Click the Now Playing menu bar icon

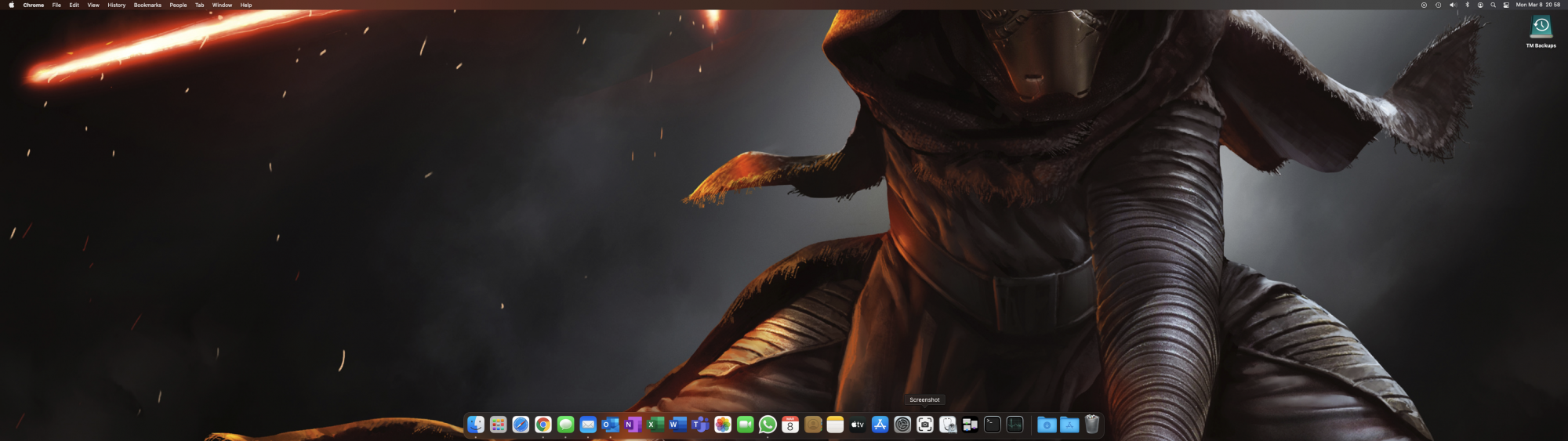pos(1424,5)
